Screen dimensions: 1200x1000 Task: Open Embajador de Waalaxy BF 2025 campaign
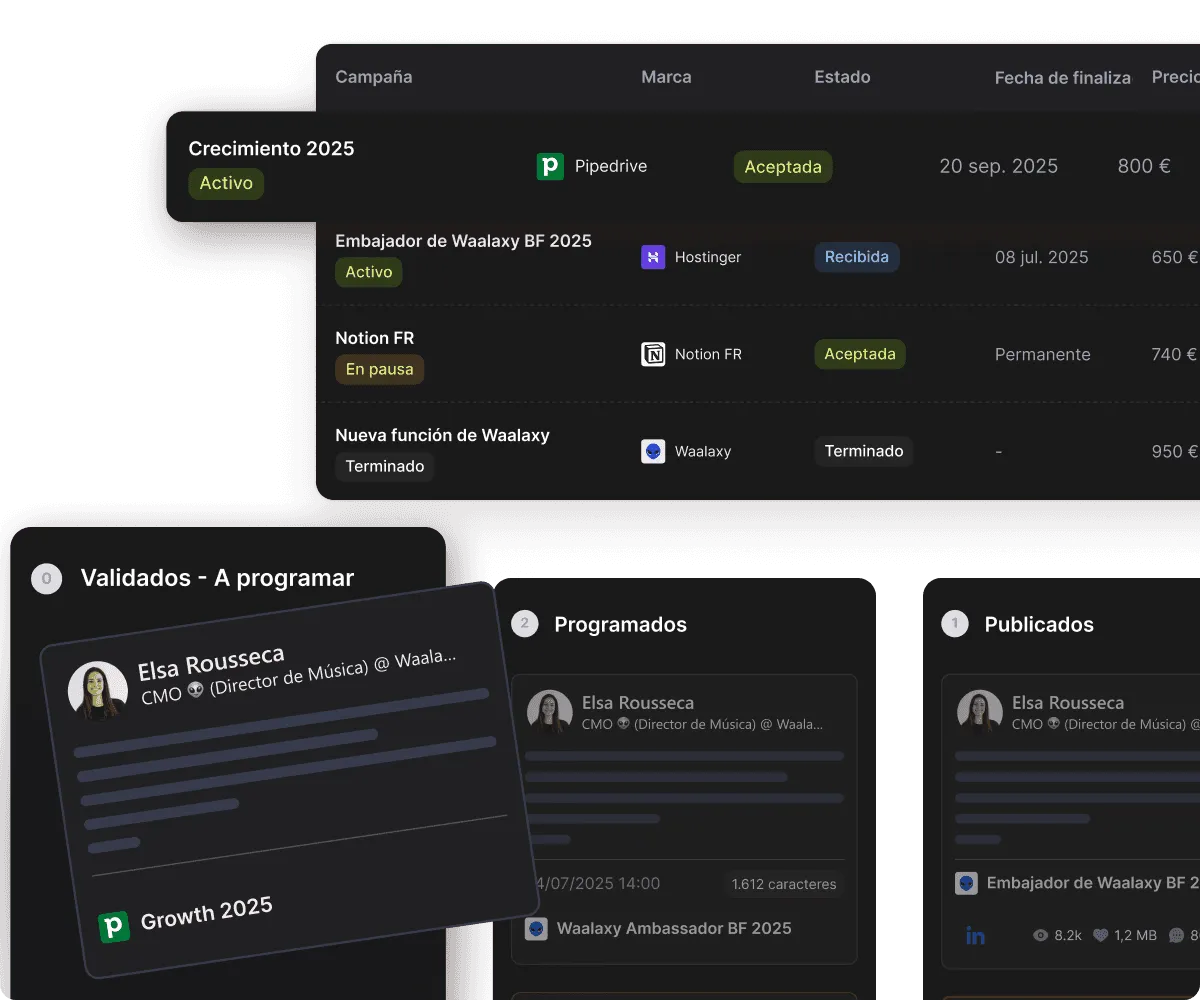tap(463, 241)
